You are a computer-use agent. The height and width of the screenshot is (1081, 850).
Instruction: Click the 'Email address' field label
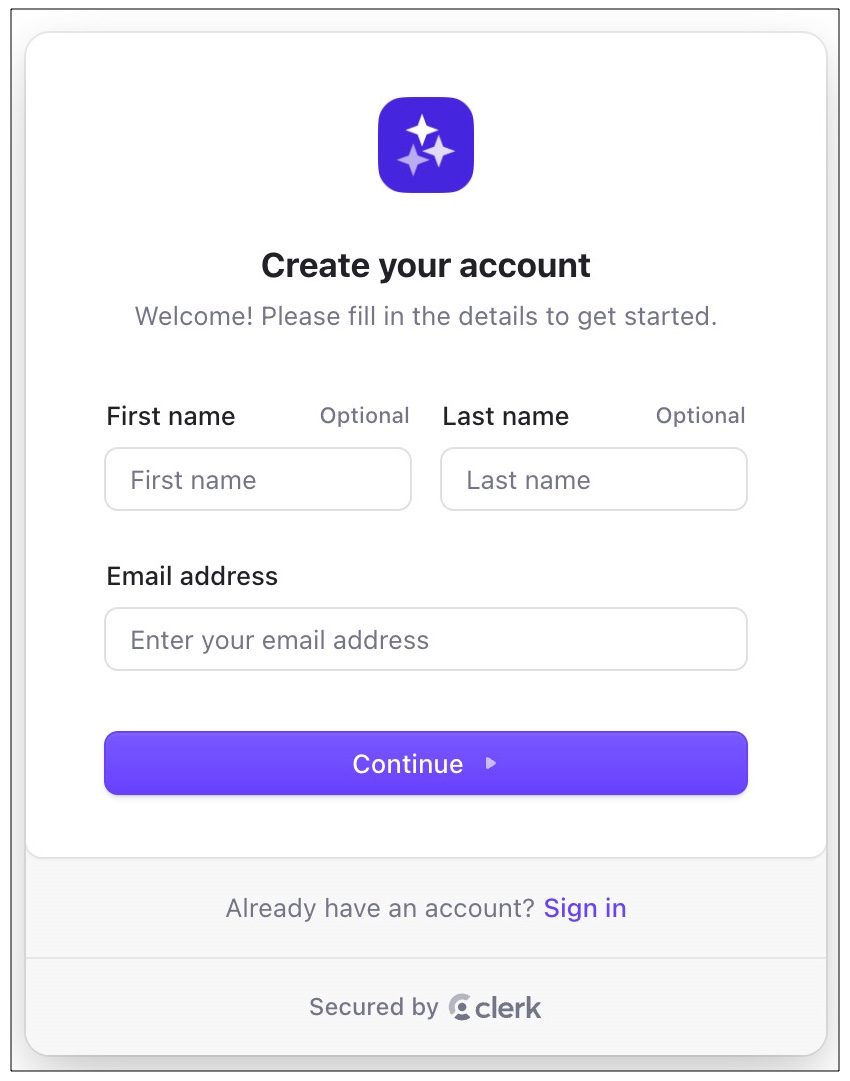click(x=191, y=576)
